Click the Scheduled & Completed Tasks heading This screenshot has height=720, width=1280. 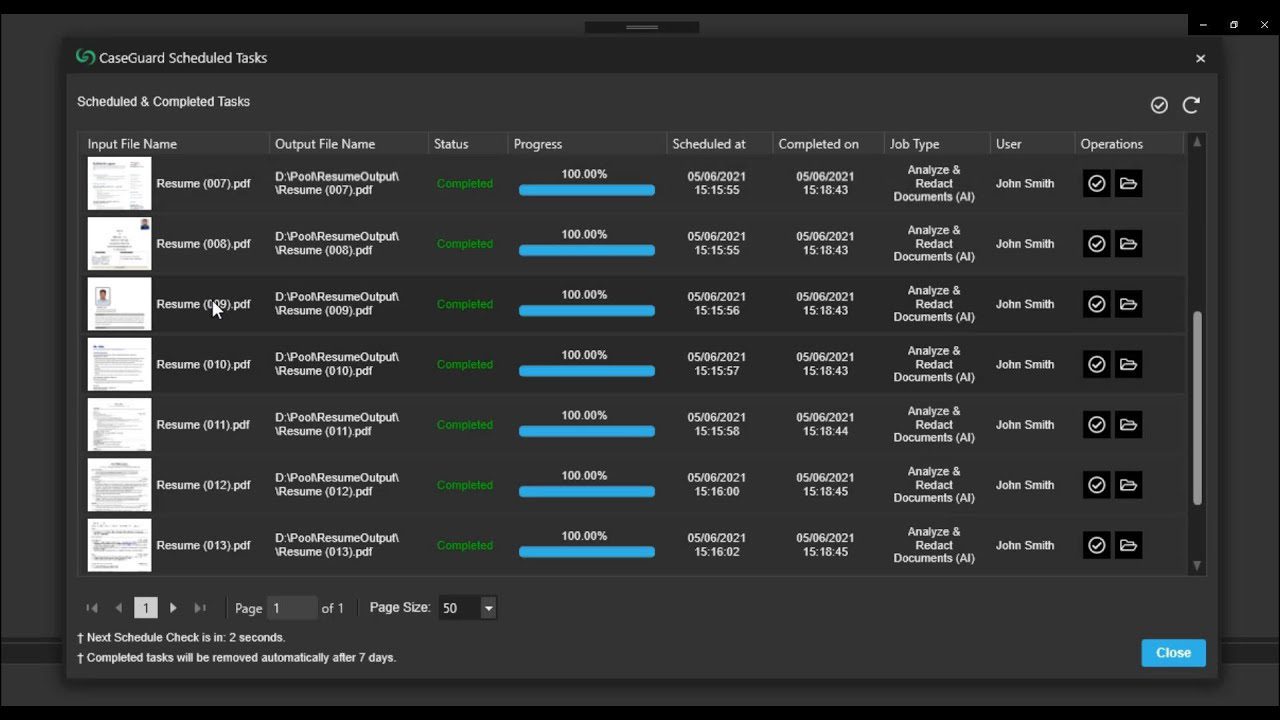tap(163, 102)
